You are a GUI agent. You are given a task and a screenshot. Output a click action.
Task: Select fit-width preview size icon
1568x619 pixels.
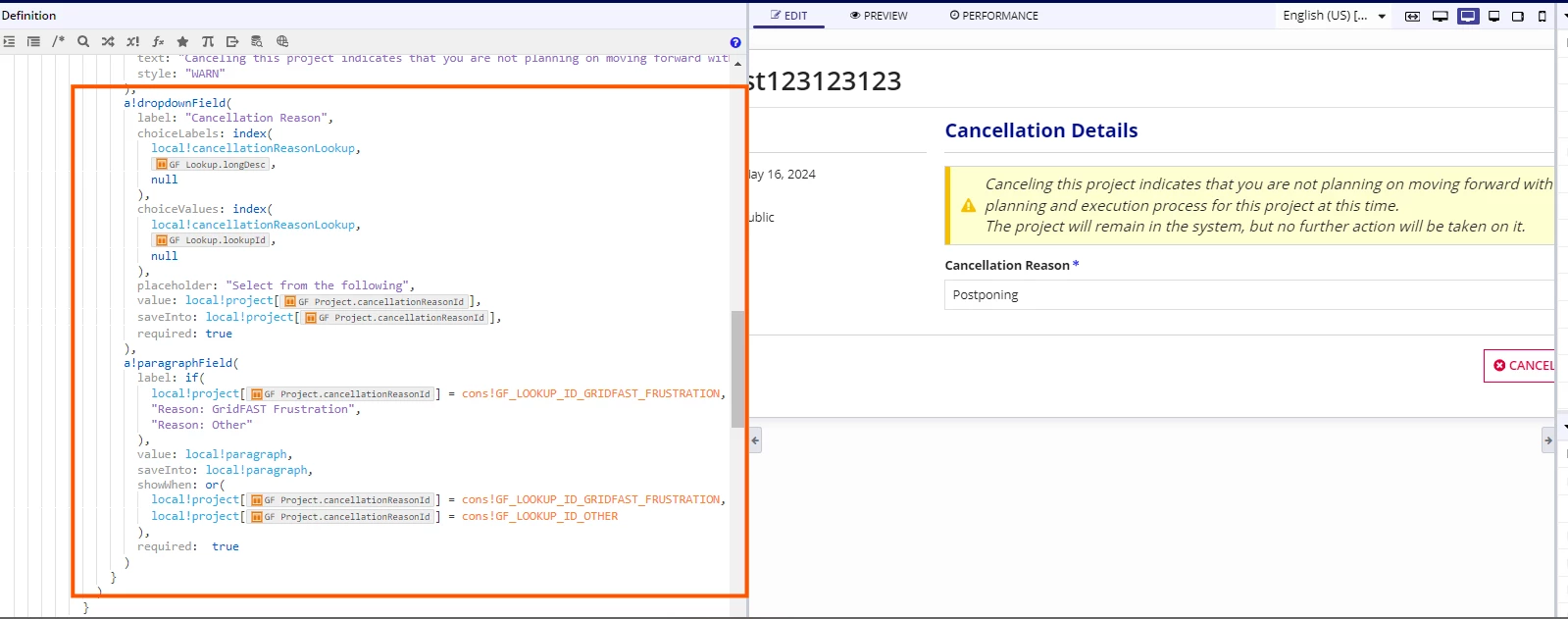[1412, 16]
